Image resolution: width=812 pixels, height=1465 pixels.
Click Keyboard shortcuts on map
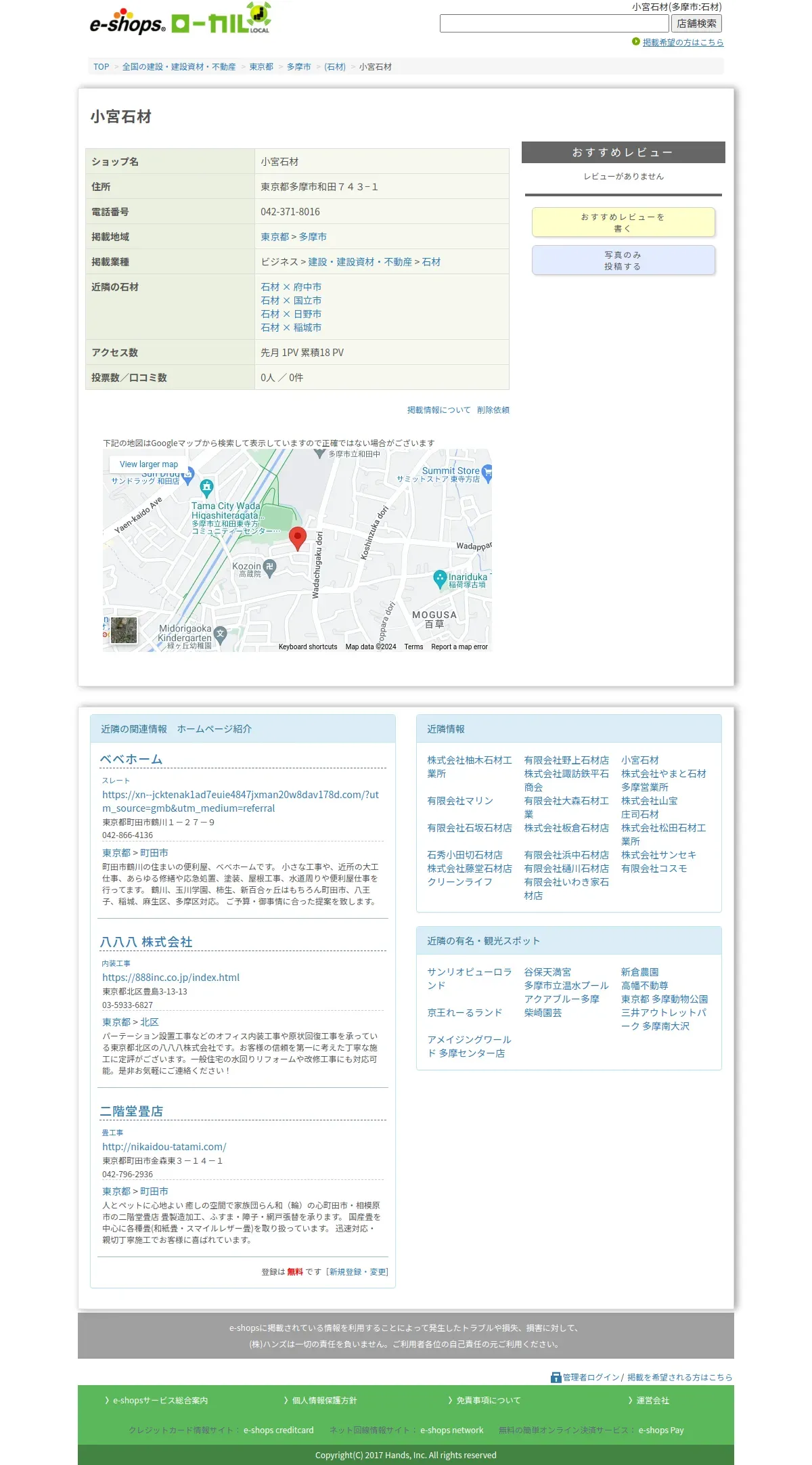308,647
